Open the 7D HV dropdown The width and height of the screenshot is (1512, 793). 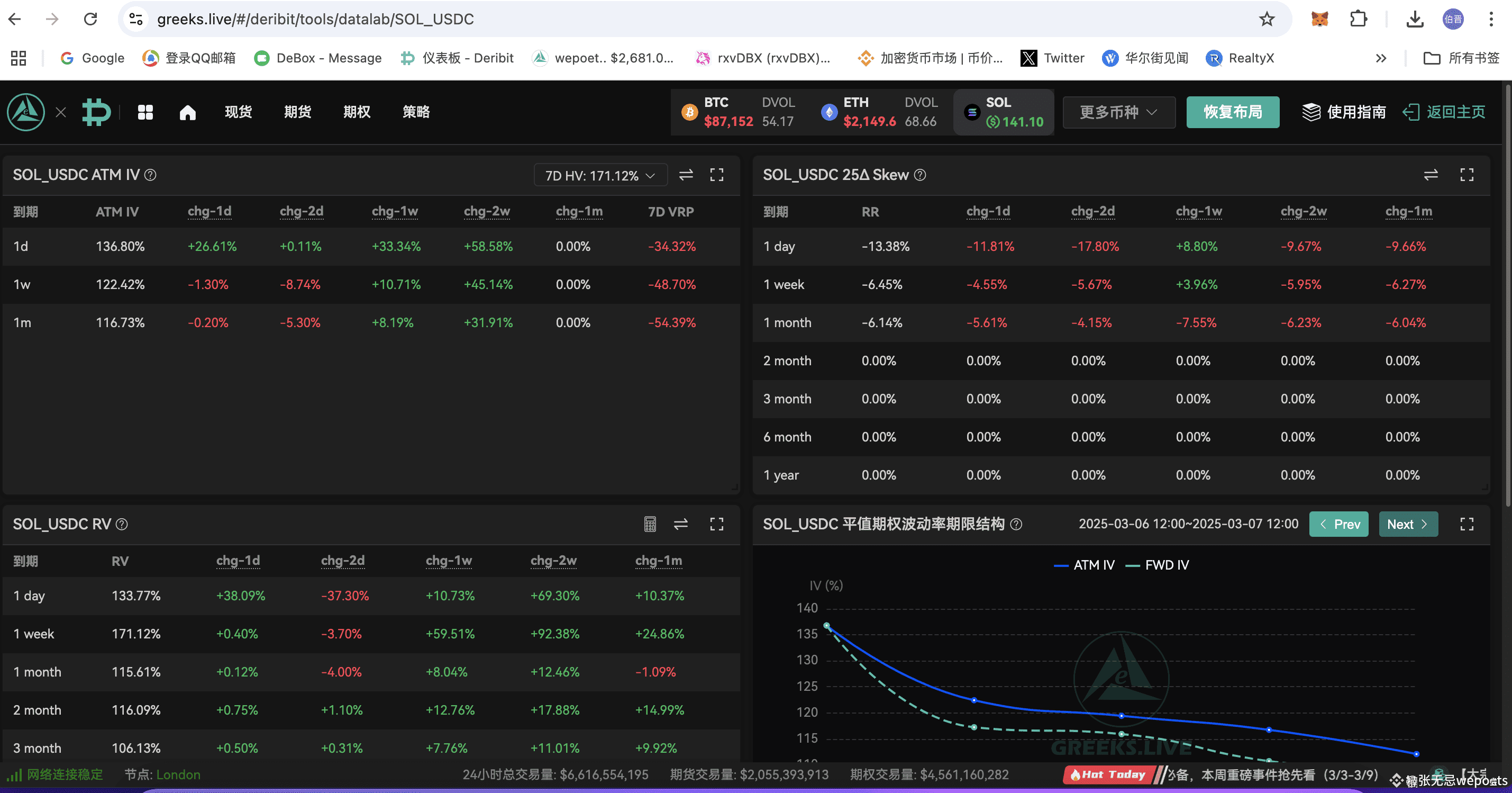coord(600,175)
